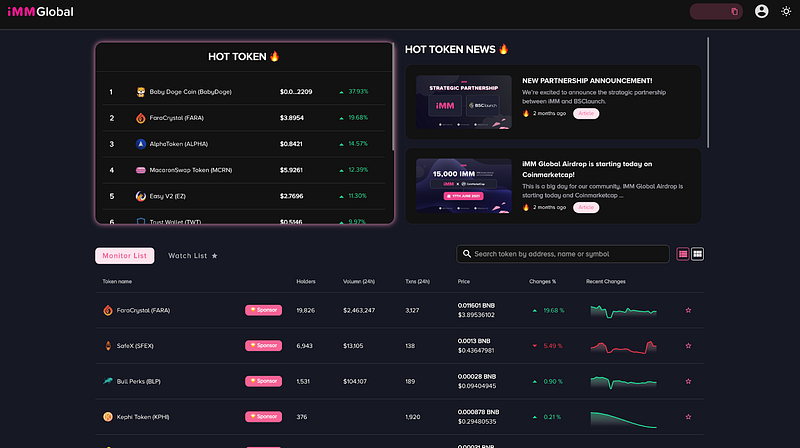
Task: Toggle light theme with the sun icon
Action: pos(786,11)
